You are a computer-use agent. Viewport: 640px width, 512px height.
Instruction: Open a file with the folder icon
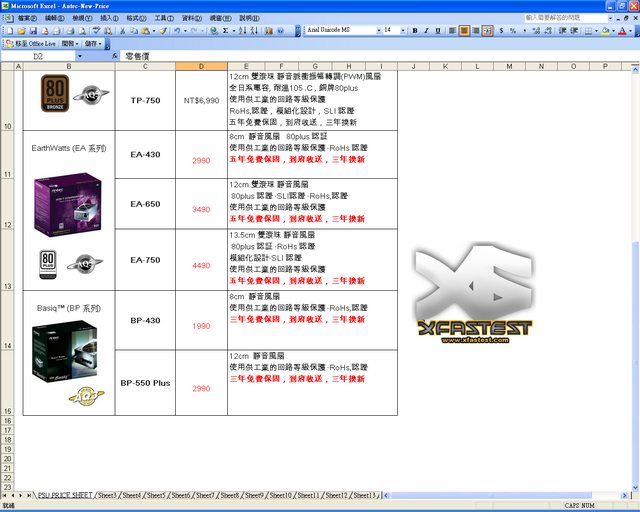point(22,31)
